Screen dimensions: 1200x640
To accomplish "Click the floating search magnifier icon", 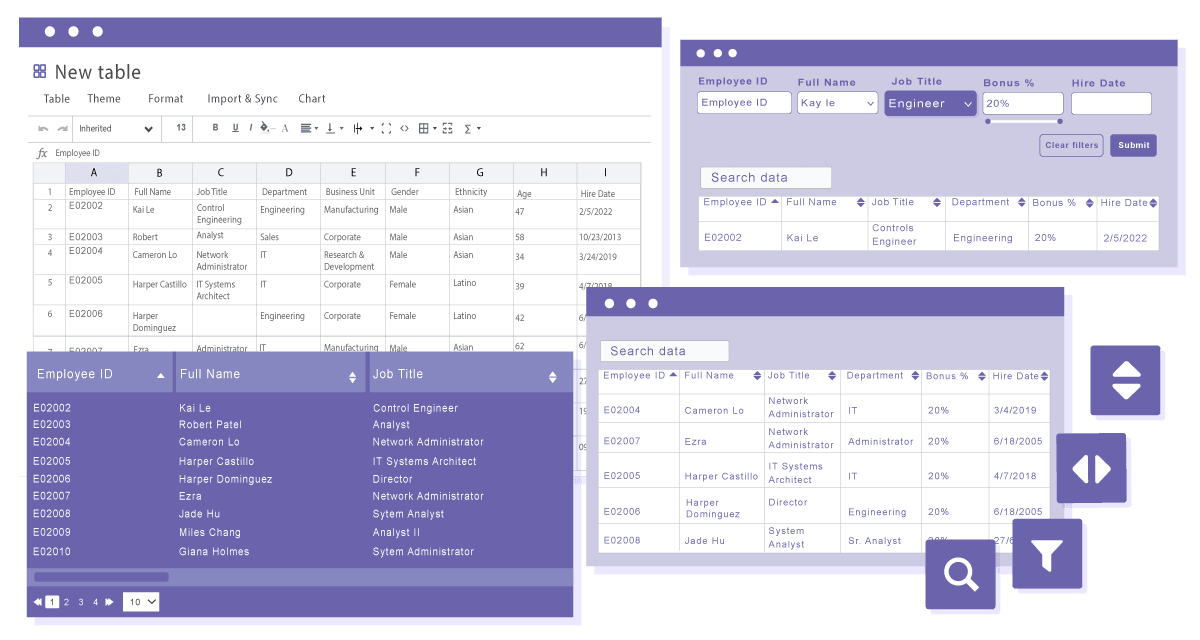I will pos(961,574).
